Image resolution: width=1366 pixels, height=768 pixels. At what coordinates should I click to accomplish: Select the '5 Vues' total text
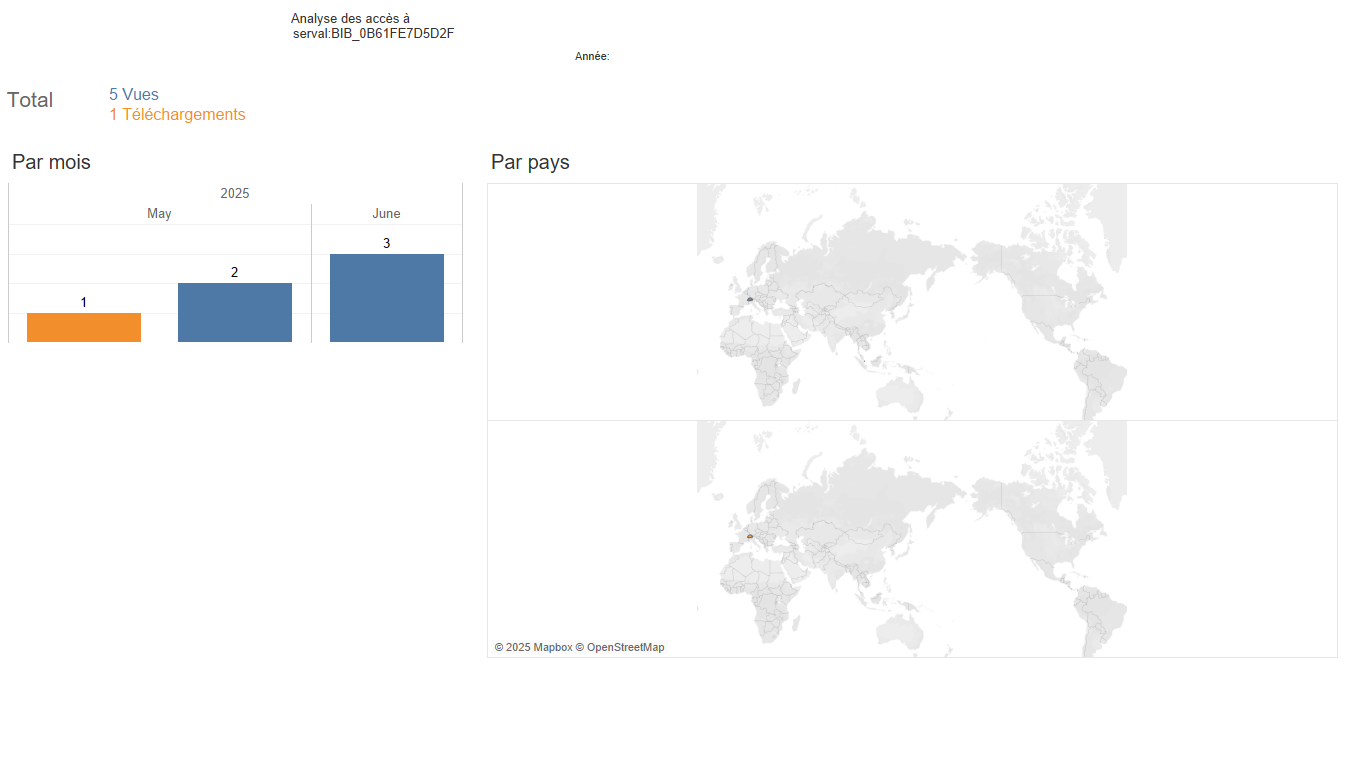(x=134, y=95)
